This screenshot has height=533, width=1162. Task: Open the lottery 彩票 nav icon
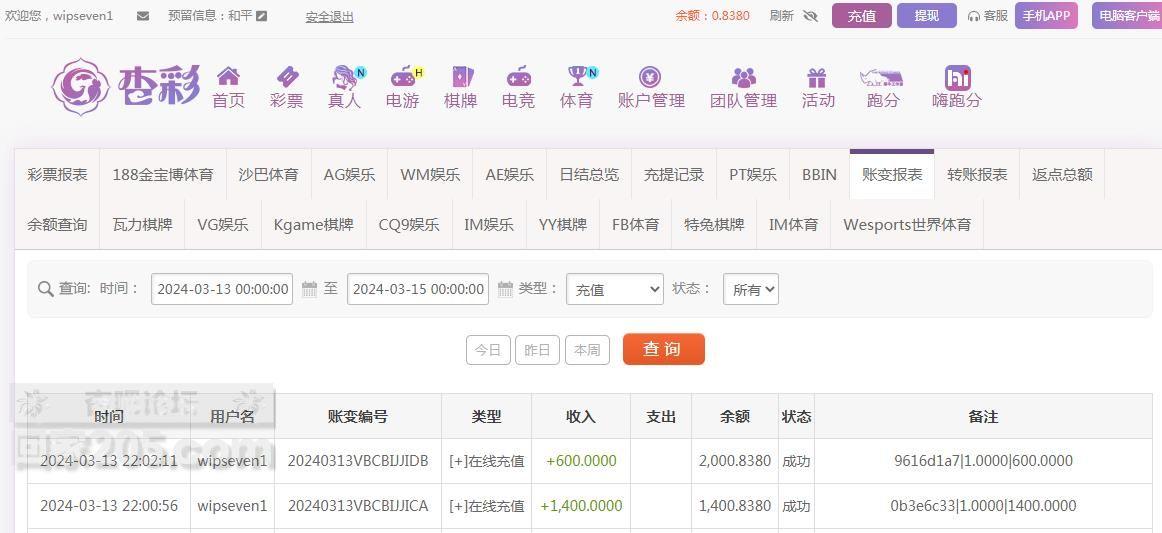click(286, 77)
